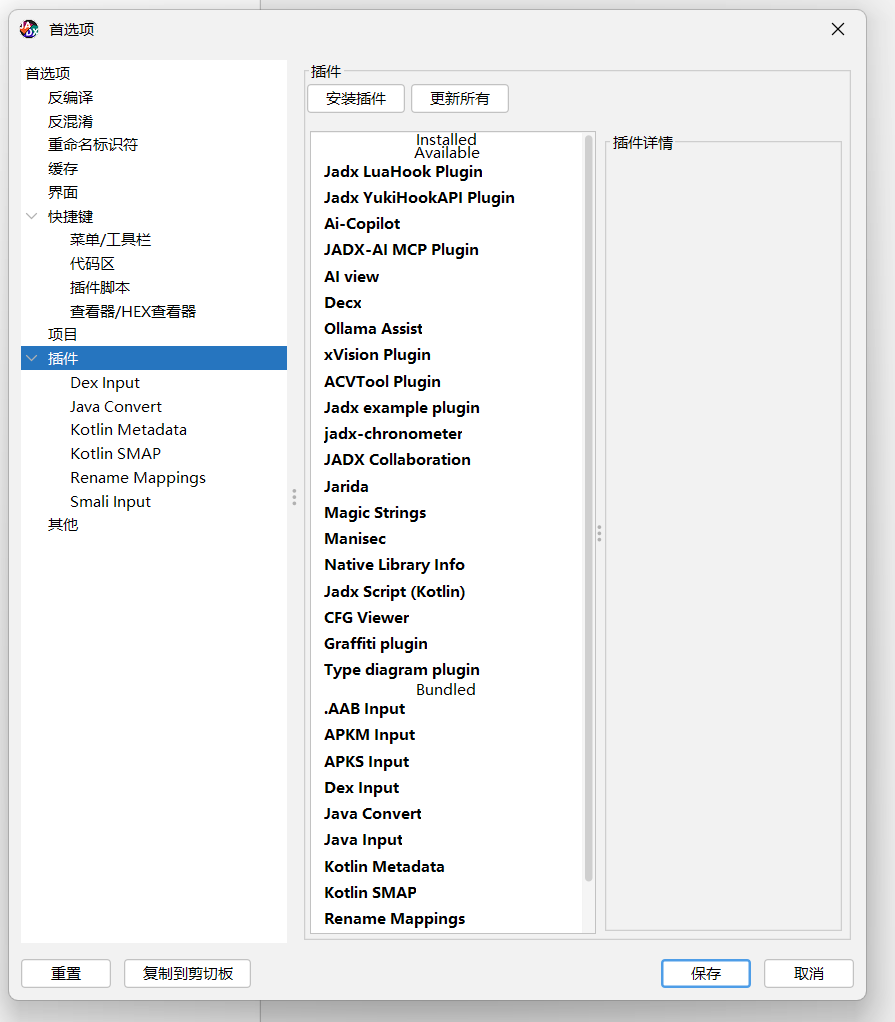Viewport: 895px width, 1022px height.
Task: Select 反混淆 in the preferences tree
Action: (70, 121)
